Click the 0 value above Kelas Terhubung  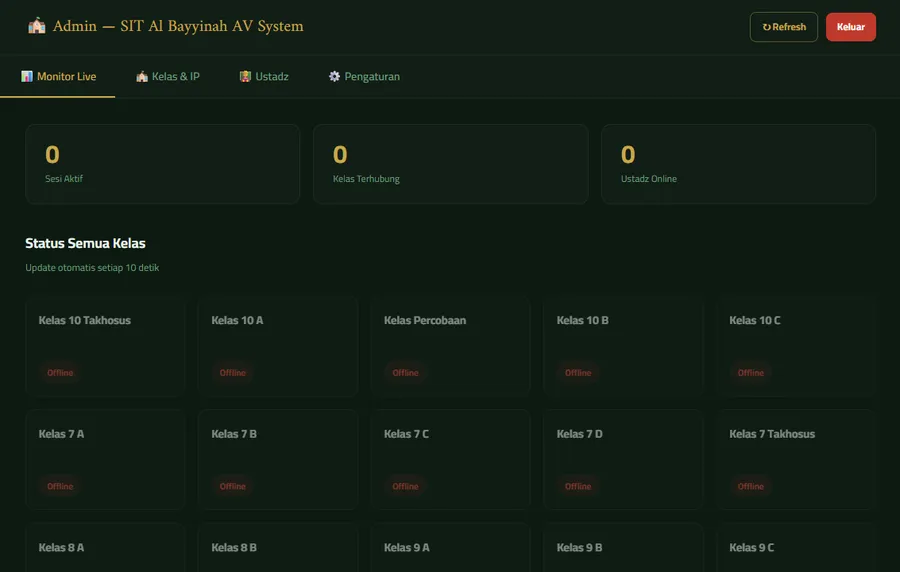[x=340, y=154]
